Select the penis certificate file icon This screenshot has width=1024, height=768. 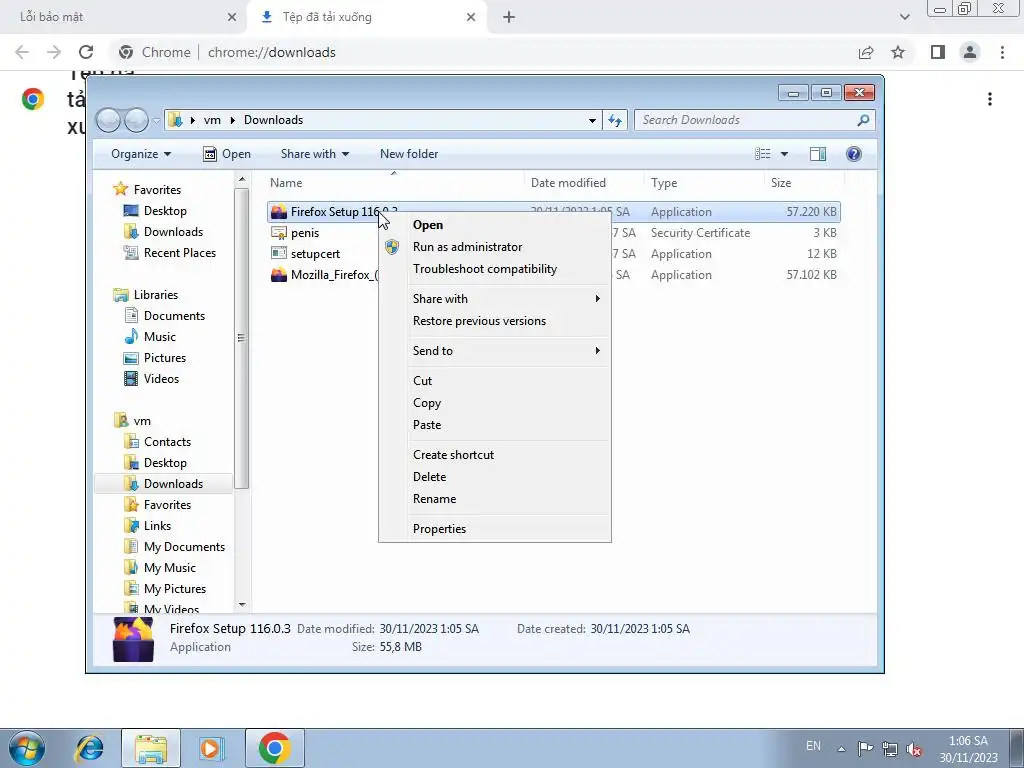point(279,233)
